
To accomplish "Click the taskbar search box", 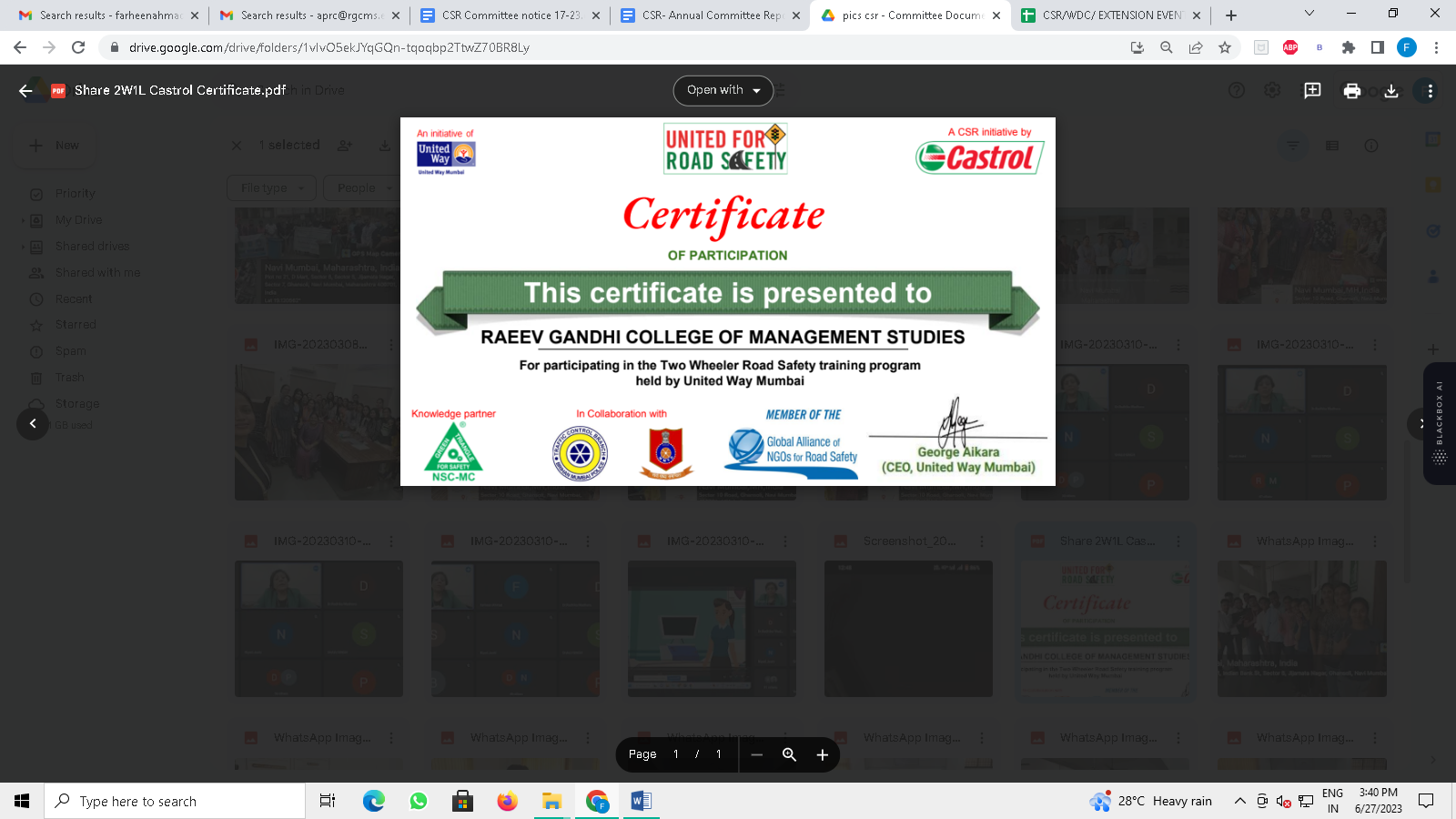I will click(175, 801).
